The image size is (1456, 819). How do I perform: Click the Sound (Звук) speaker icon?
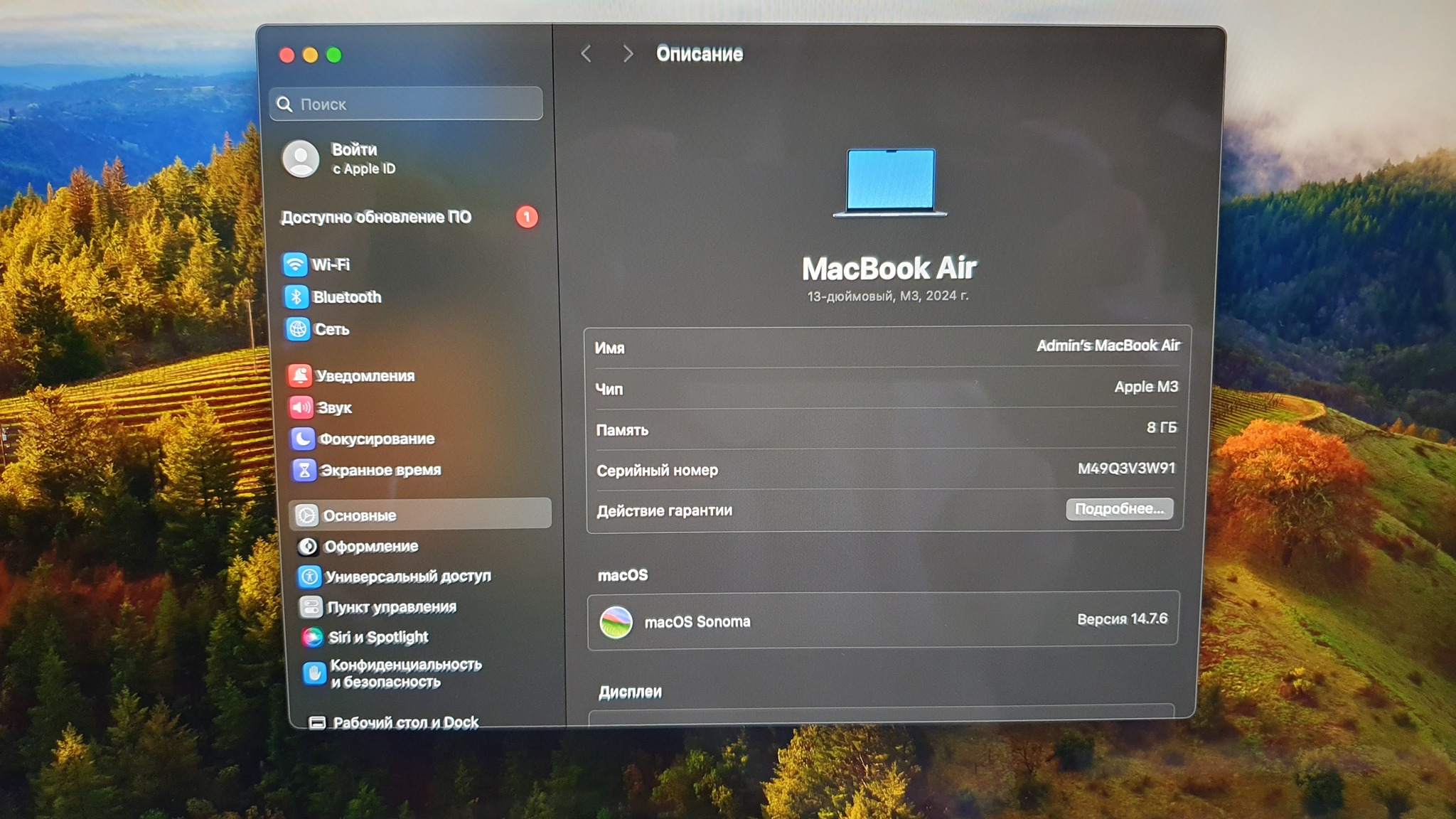pyautogui.click(x=301, y=407)
